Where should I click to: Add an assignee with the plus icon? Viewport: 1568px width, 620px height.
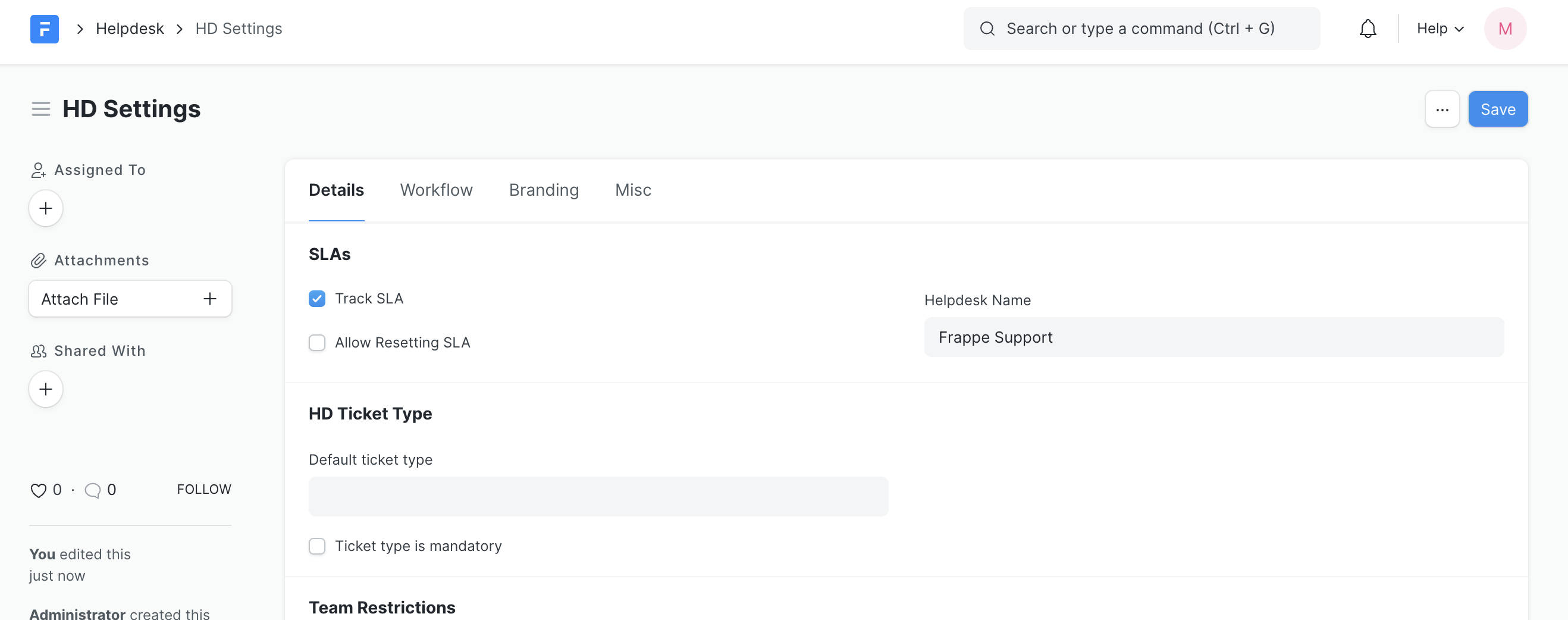pyautogui.click(x=45, y=208)
